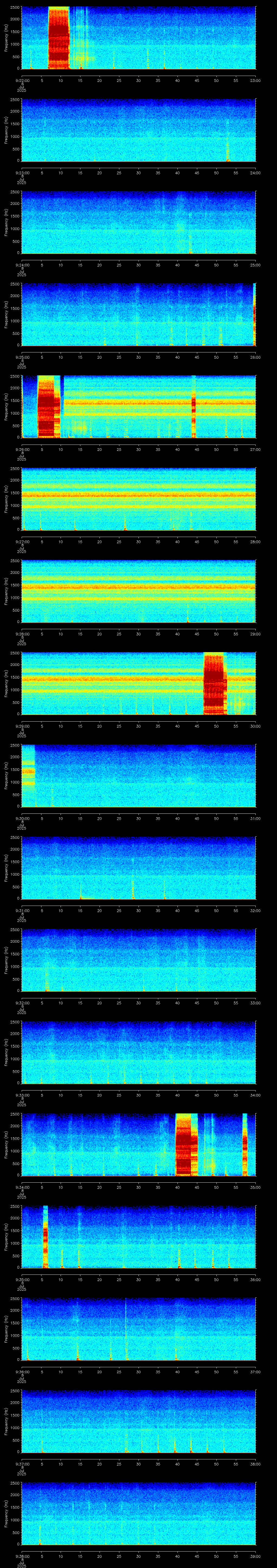Viewport: 277px width, 1568px height.
Task: Click the 28:00 end time label
Action: point(255,542)
